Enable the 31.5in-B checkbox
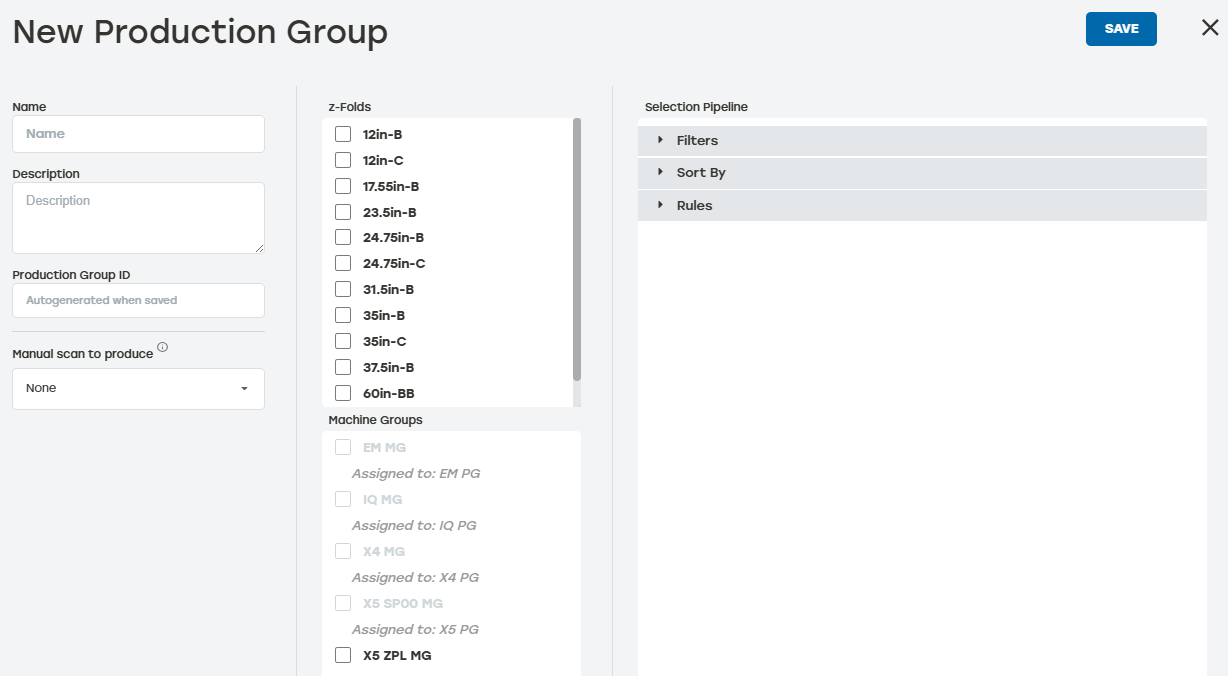The image size is (1228, 676). tap(343, 289)
